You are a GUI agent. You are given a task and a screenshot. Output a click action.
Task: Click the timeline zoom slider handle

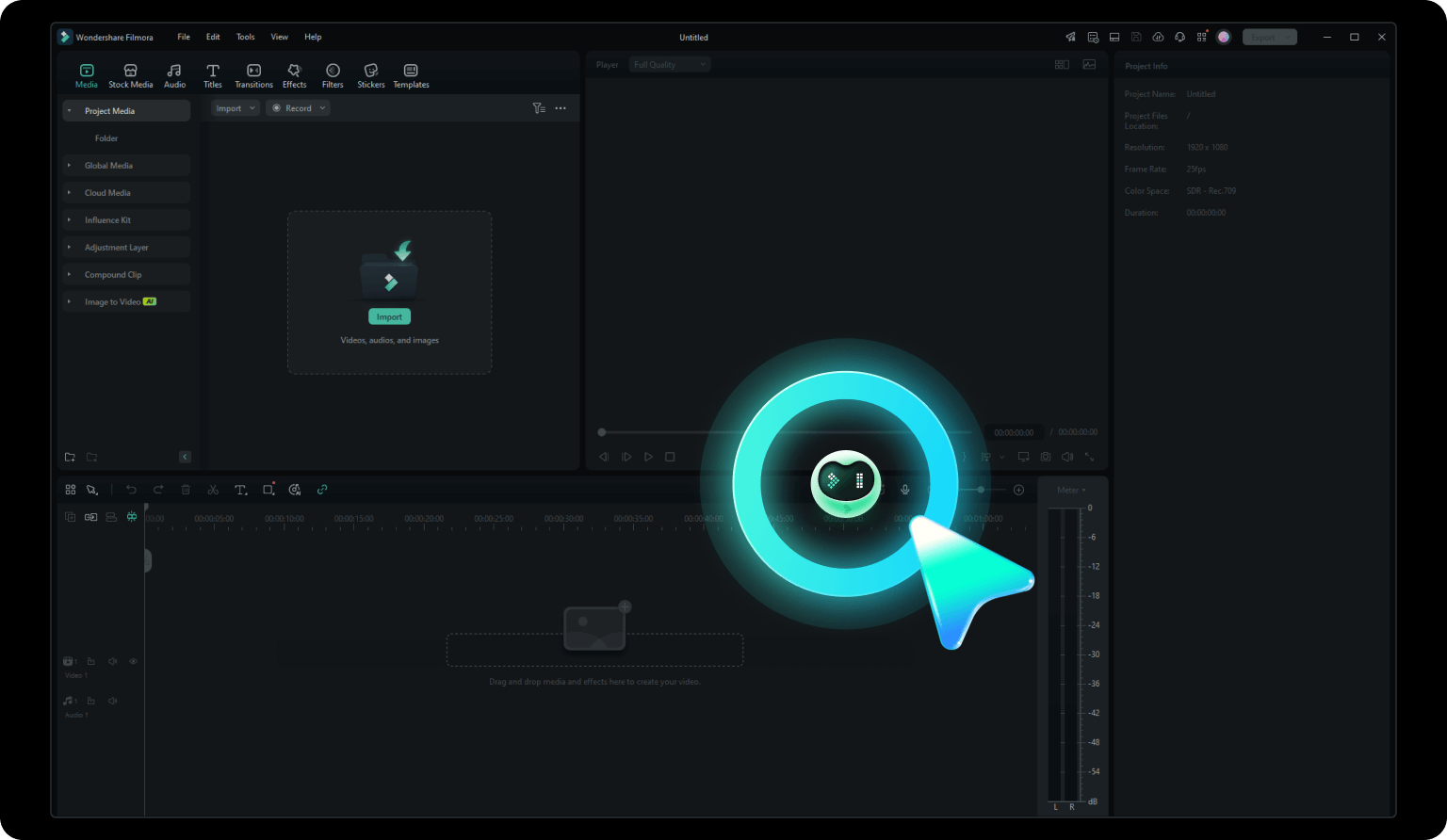[981, 490]
